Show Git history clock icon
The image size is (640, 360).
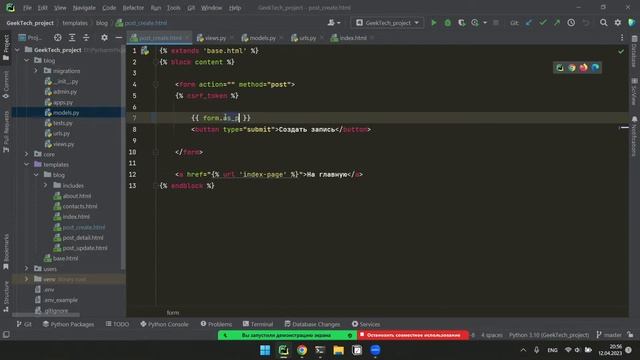tap(571, 23)
